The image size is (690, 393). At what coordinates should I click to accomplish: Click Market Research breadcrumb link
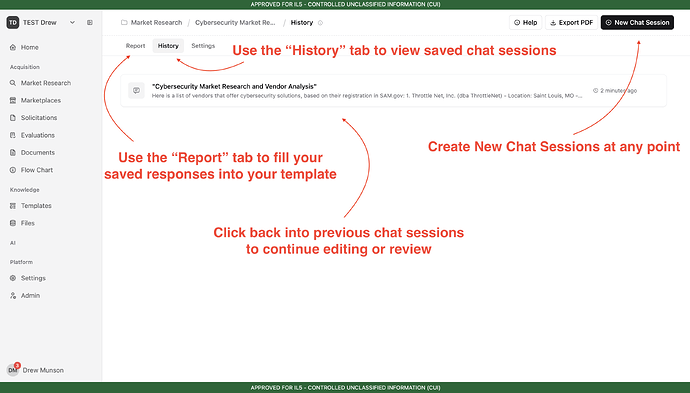[x=156, y=22]
